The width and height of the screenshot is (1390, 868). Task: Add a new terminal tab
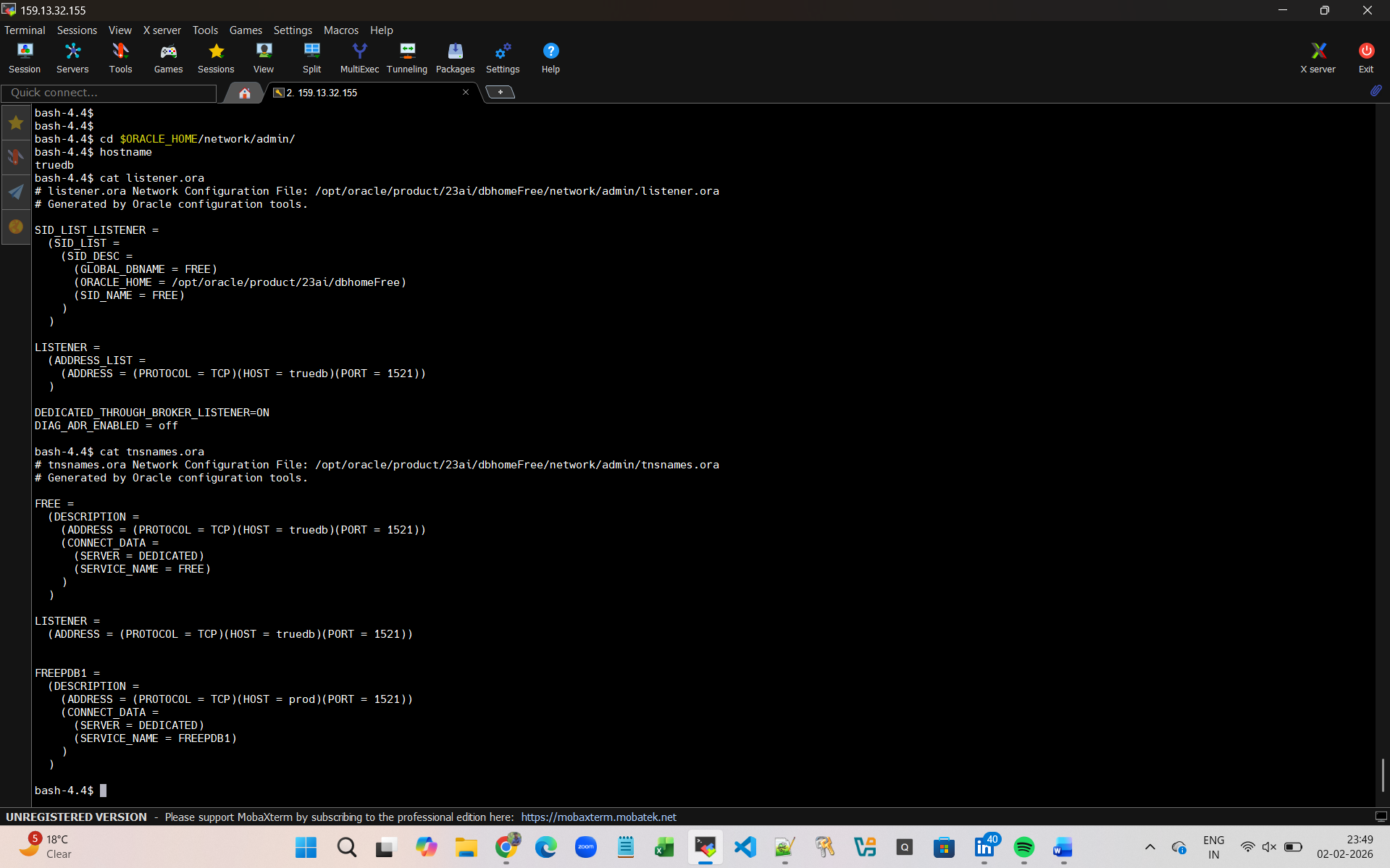[x=500, y=92]
